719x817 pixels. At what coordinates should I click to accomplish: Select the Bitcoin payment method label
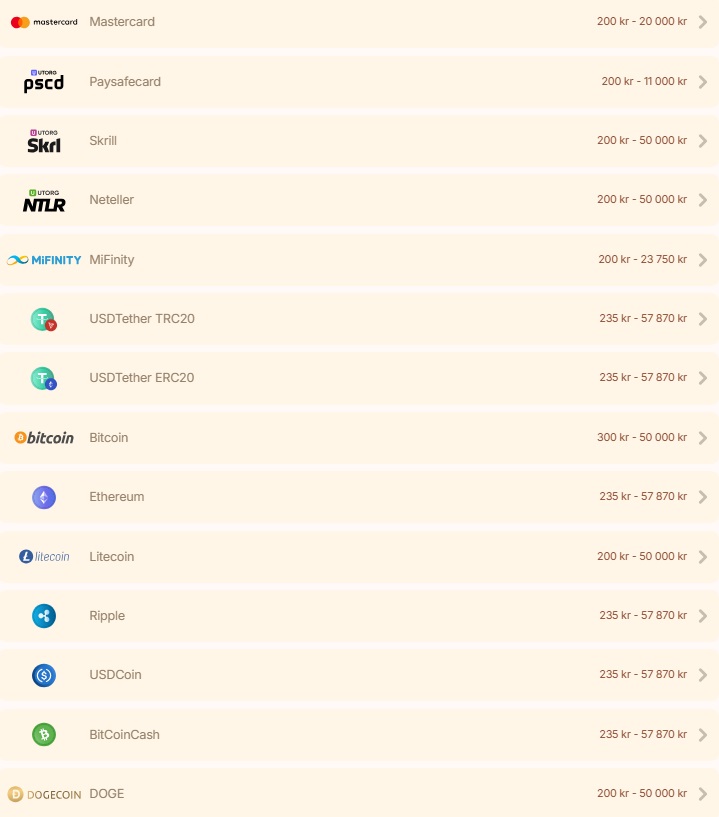pos(109,438)
